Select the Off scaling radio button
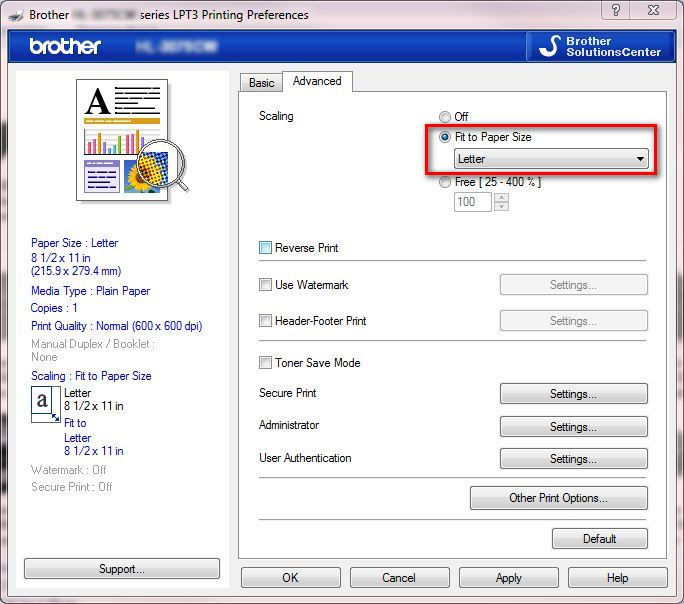Screen dimensions: 684x604 [445, 117]
